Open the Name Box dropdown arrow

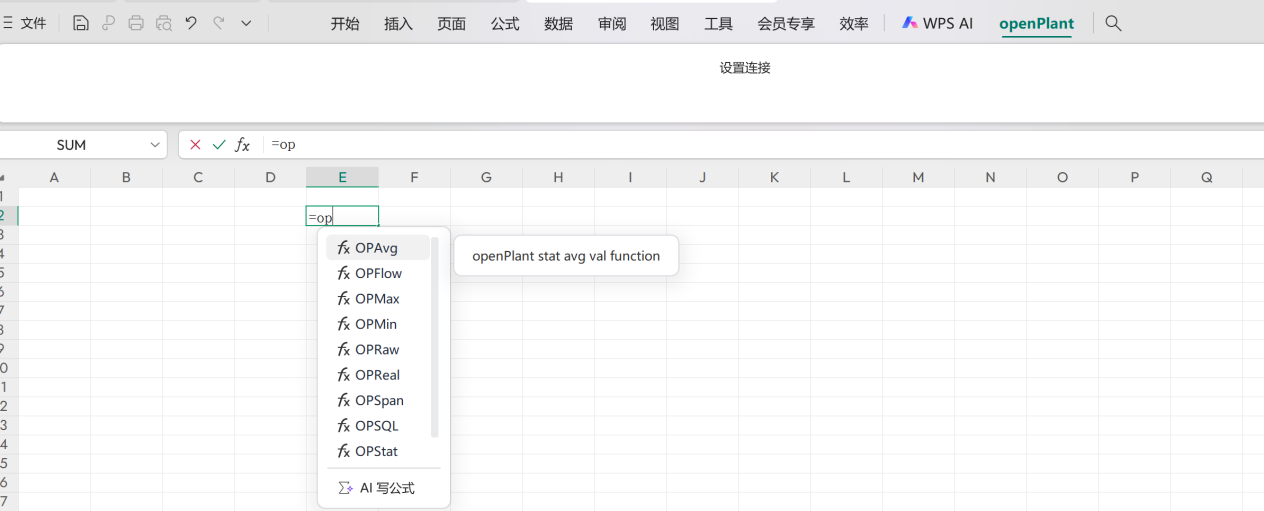click(155, 145)
